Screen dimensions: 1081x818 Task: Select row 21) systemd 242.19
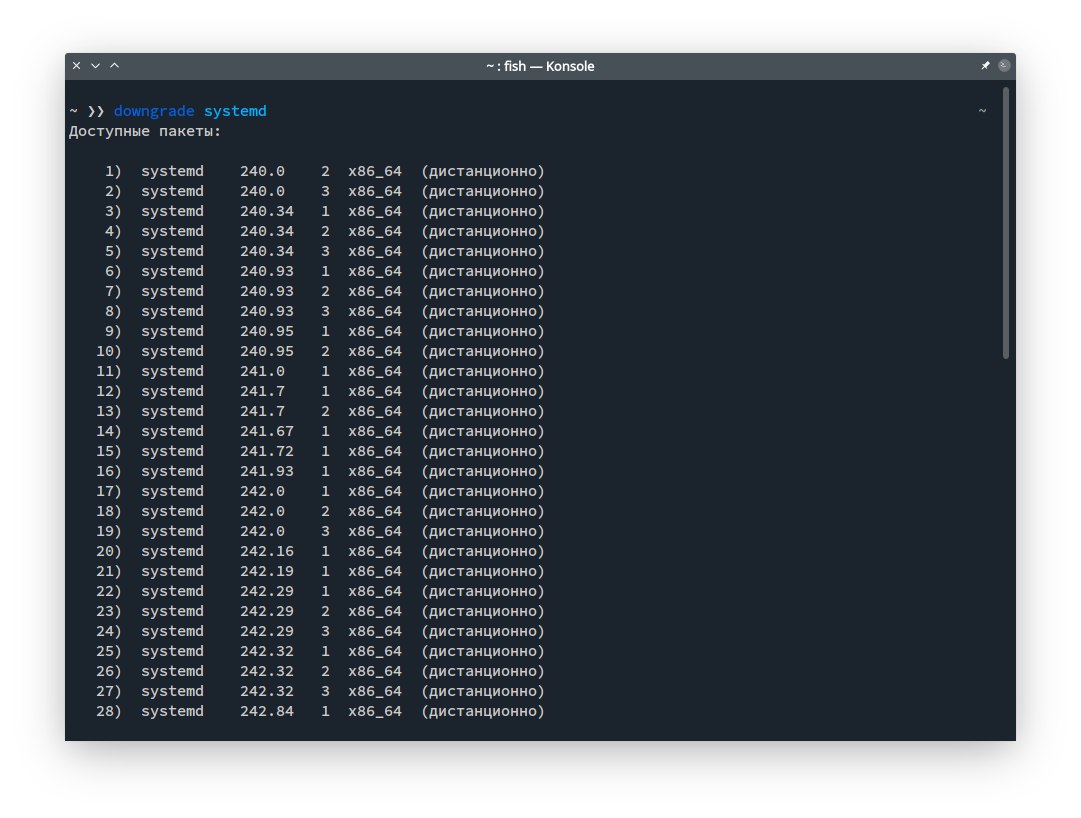(x=321, y=571)
